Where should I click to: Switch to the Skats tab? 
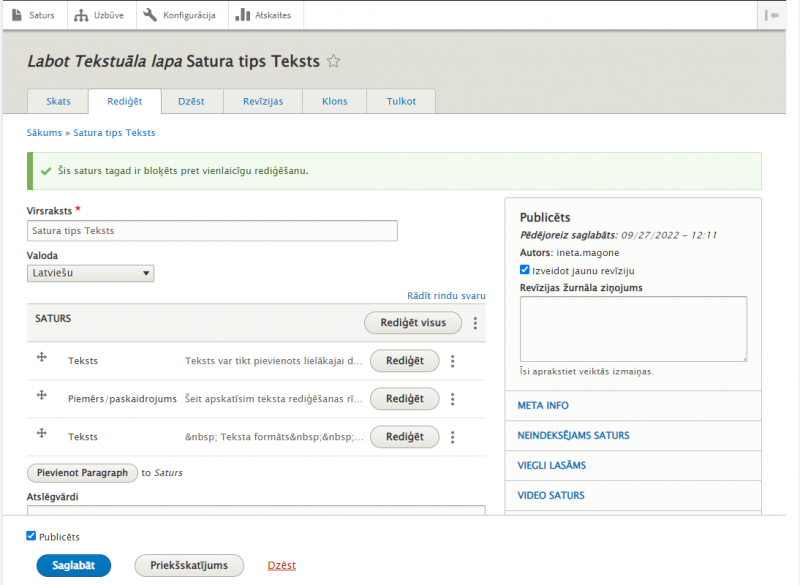point(58,101)
